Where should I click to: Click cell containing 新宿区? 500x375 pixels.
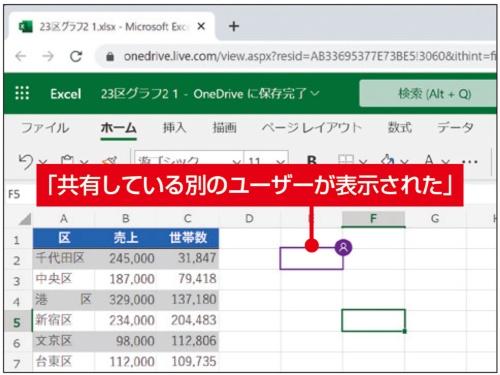(64, 321)
